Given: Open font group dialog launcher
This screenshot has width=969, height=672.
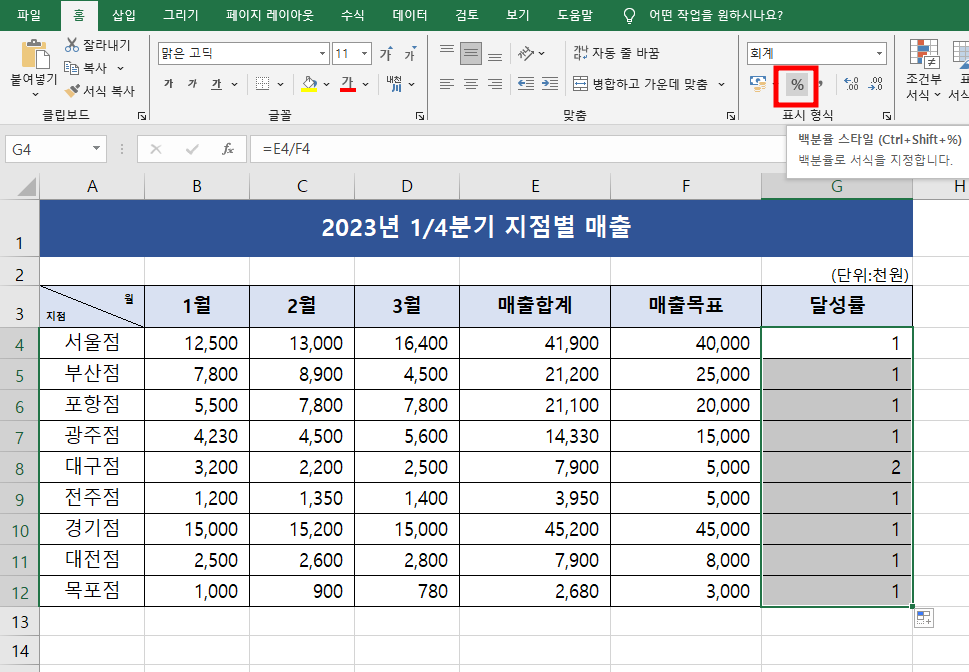Looking at the screenshot, I should coord(420,116).
